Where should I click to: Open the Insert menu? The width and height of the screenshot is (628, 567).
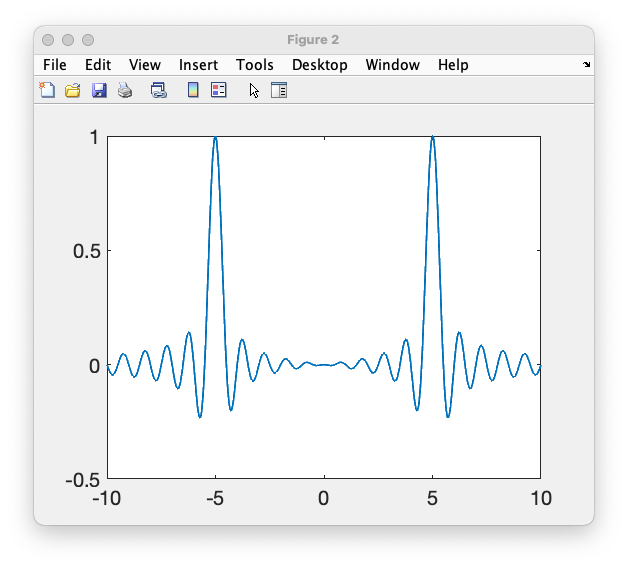click(x=198, y=65)
